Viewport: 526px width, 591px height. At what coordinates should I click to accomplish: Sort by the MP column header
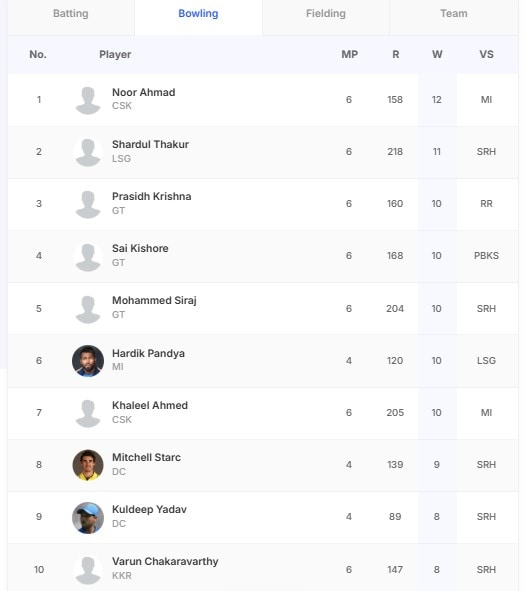point(350,54)
